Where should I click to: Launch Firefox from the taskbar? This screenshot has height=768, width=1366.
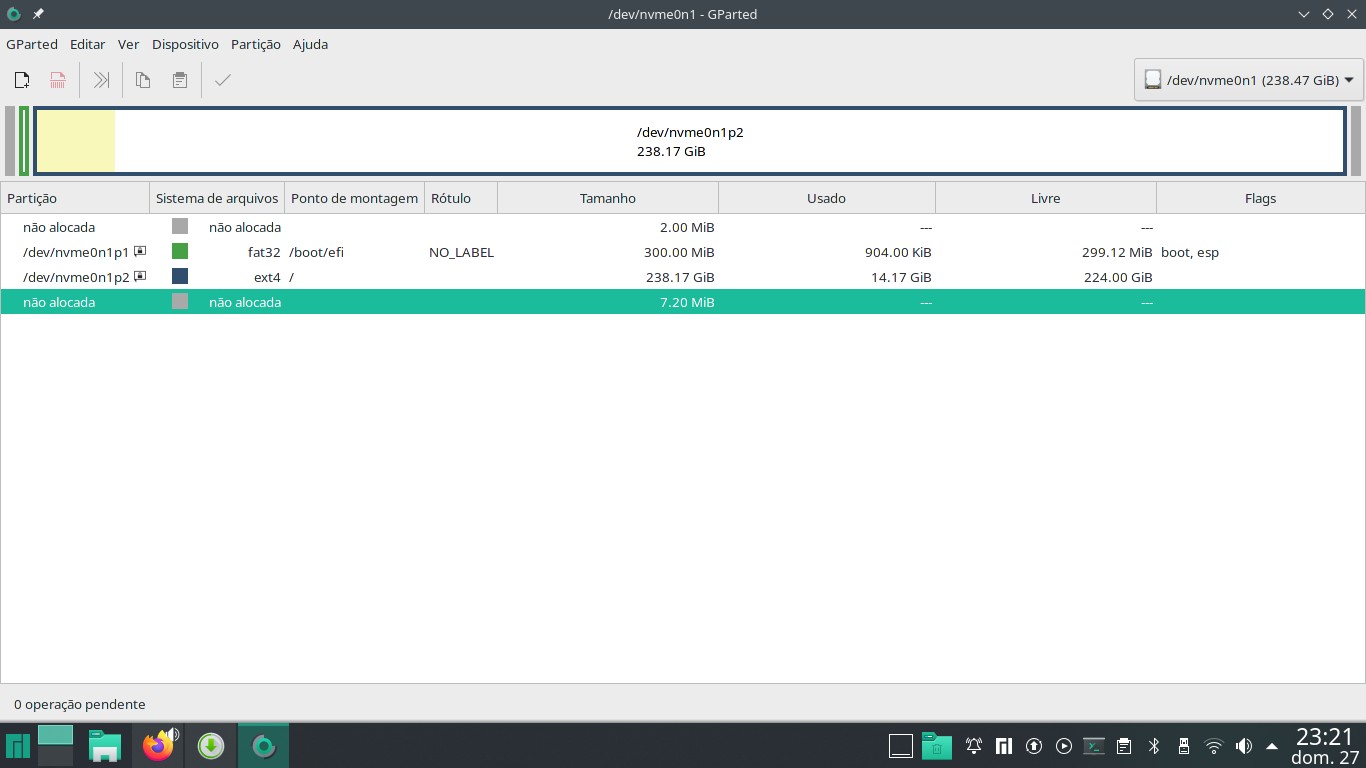(x=158, y=746)
